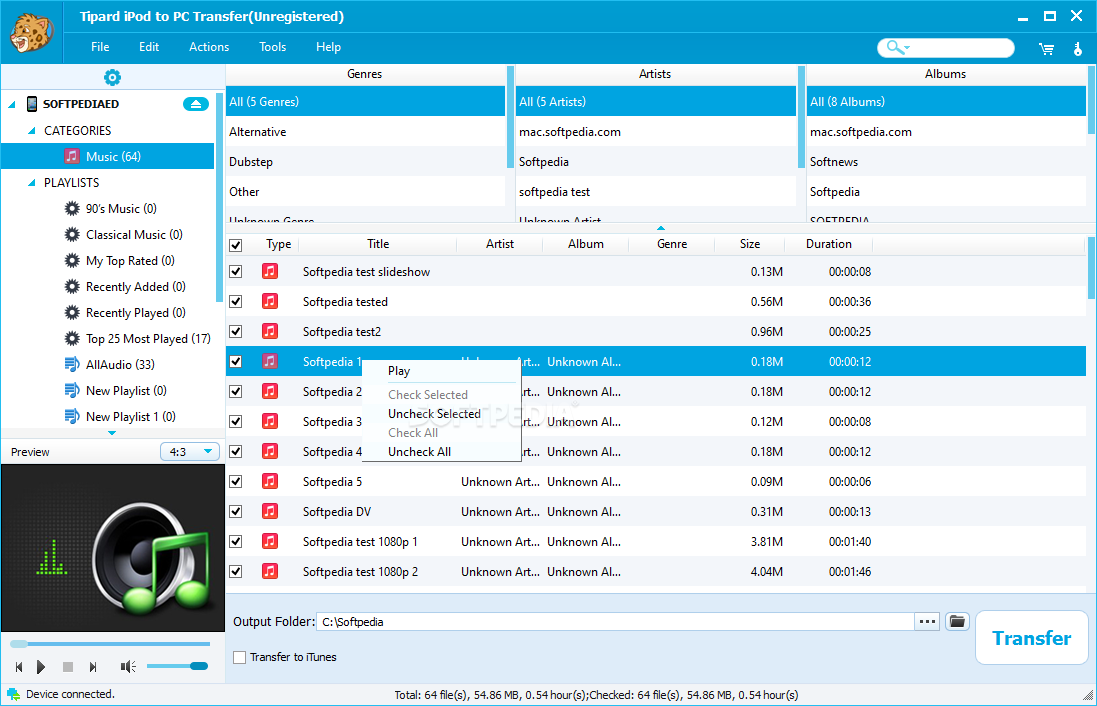Open the 4:3 preview aspect dropdown
This screenshot has width=1097, height=706.
(x=190, y=452)
